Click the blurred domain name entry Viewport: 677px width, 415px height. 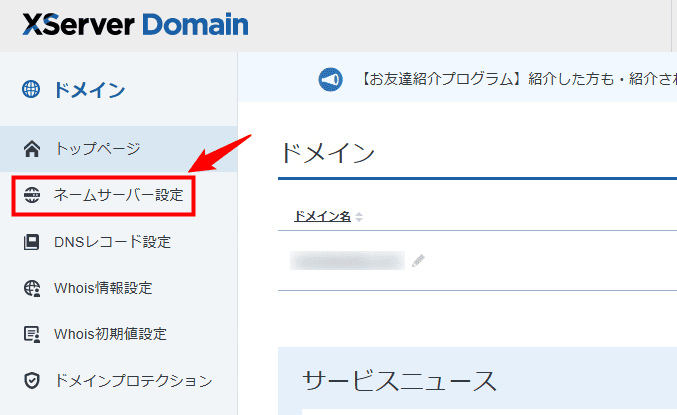348,260
